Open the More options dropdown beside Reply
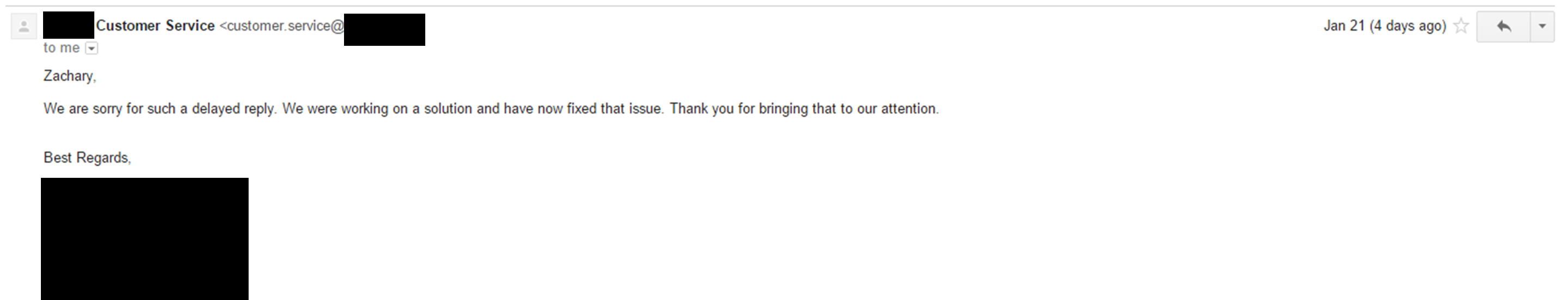The height and width of the screenshot is (300, 1568). [1542, 26]
